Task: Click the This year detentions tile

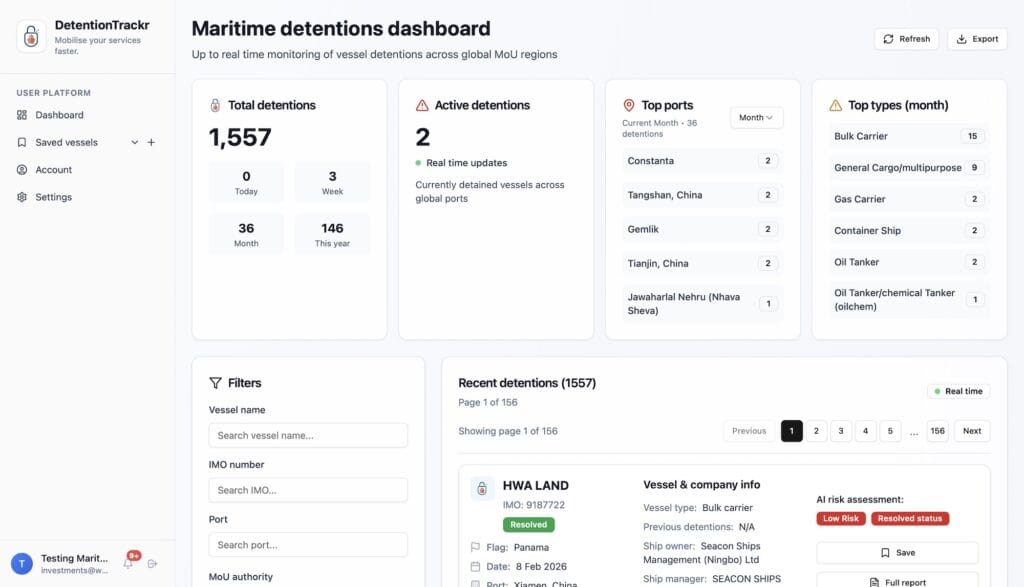Action: 332,234
